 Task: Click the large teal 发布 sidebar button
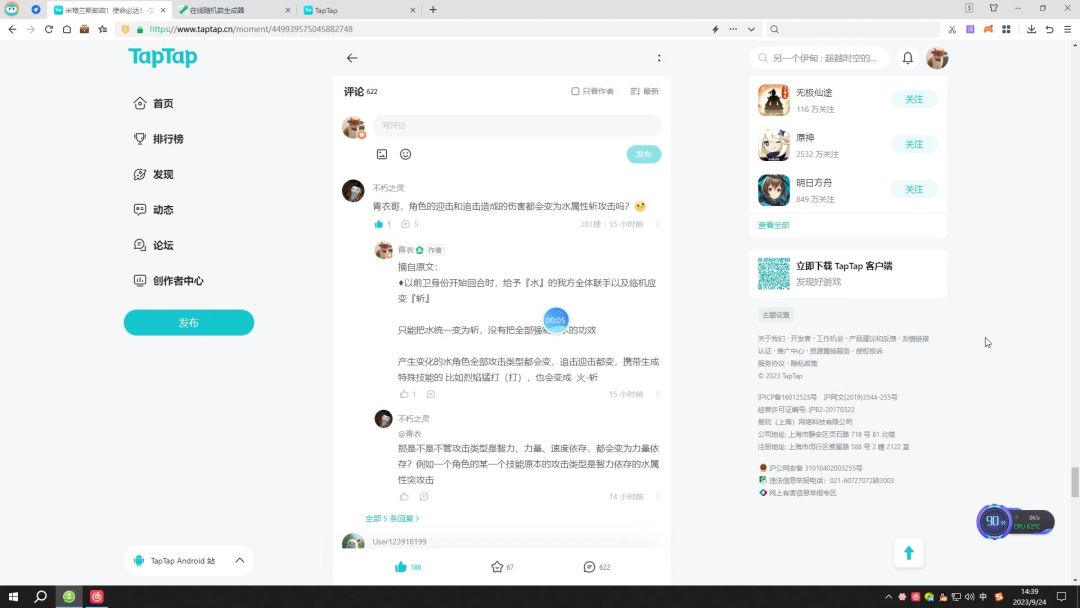coord(188,323)
